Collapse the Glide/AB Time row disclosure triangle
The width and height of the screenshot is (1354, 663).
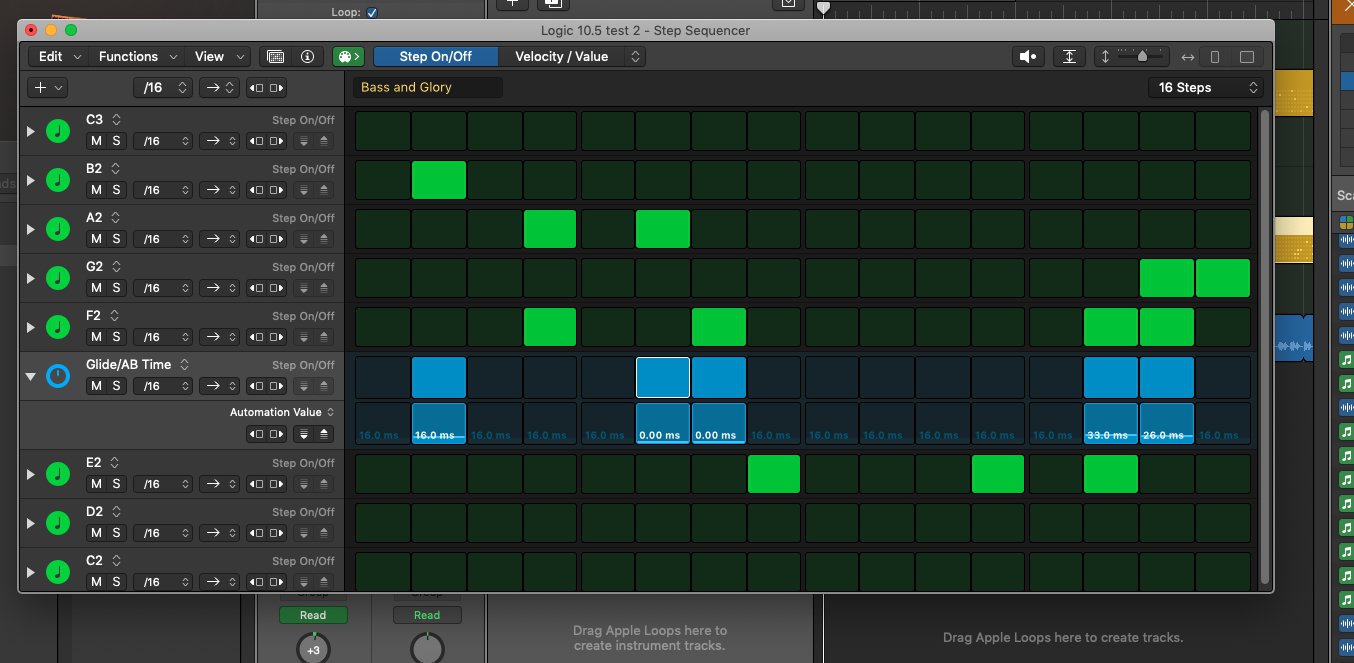30,377
